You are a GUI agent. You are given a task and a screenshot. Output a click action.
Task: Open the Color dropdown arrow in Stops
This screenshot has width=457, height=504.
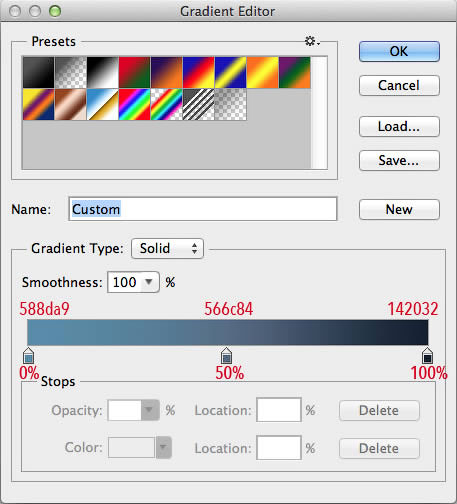164,447
